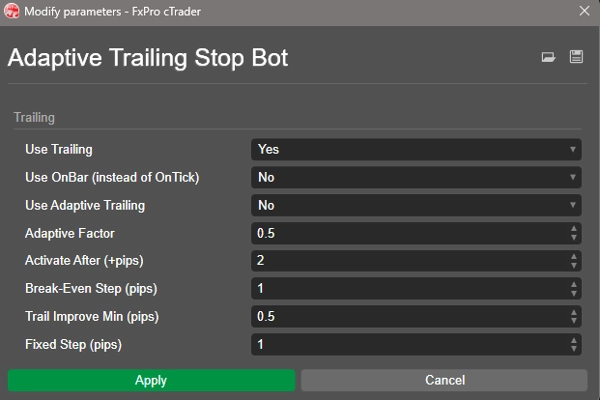
Task: Click the FxPro cTrader logo in title bar
Action: 11,11
